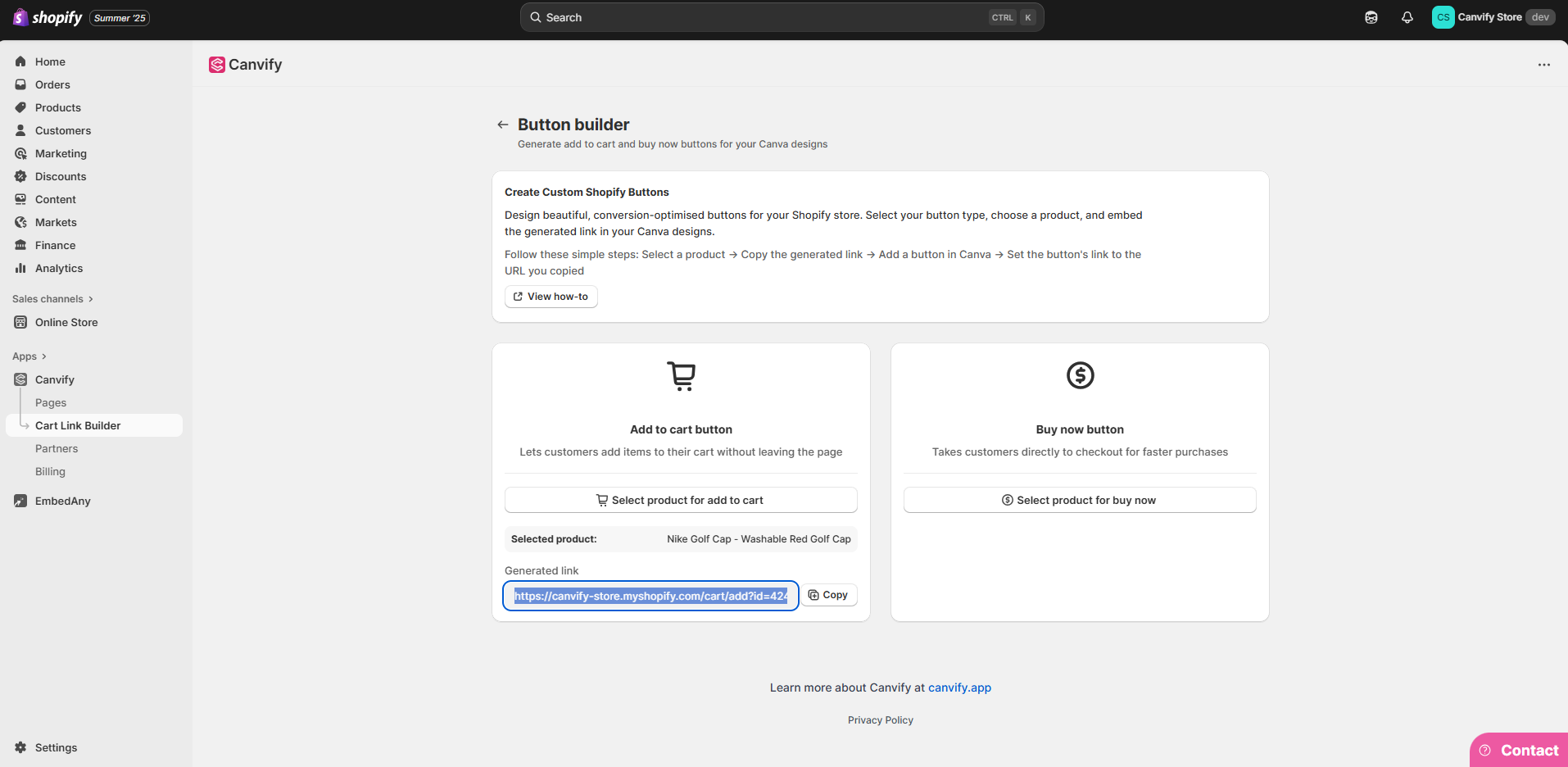Click the dollar icon on Buy now card

click(1080, 375)
